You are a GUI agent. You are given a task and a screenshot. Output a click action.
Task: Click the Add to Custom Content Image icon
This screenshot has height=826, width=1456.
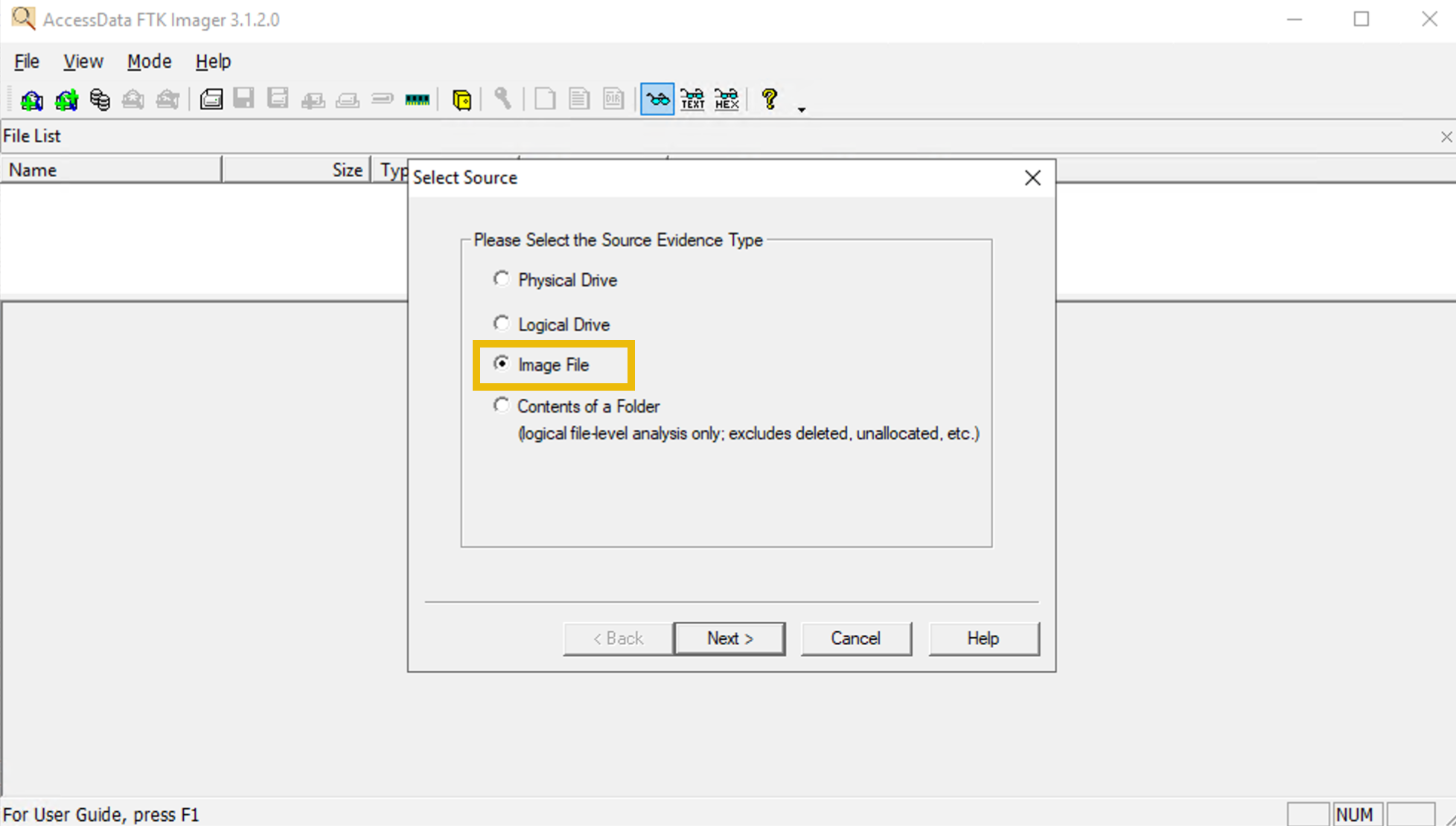(x=313, y=100)
